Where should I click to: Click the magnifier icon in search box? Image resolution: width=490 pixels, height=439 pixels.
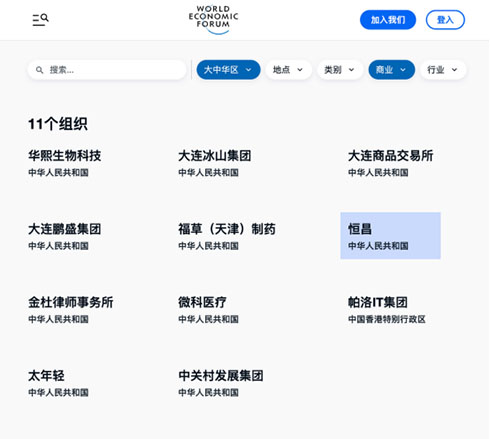point(39,70)
